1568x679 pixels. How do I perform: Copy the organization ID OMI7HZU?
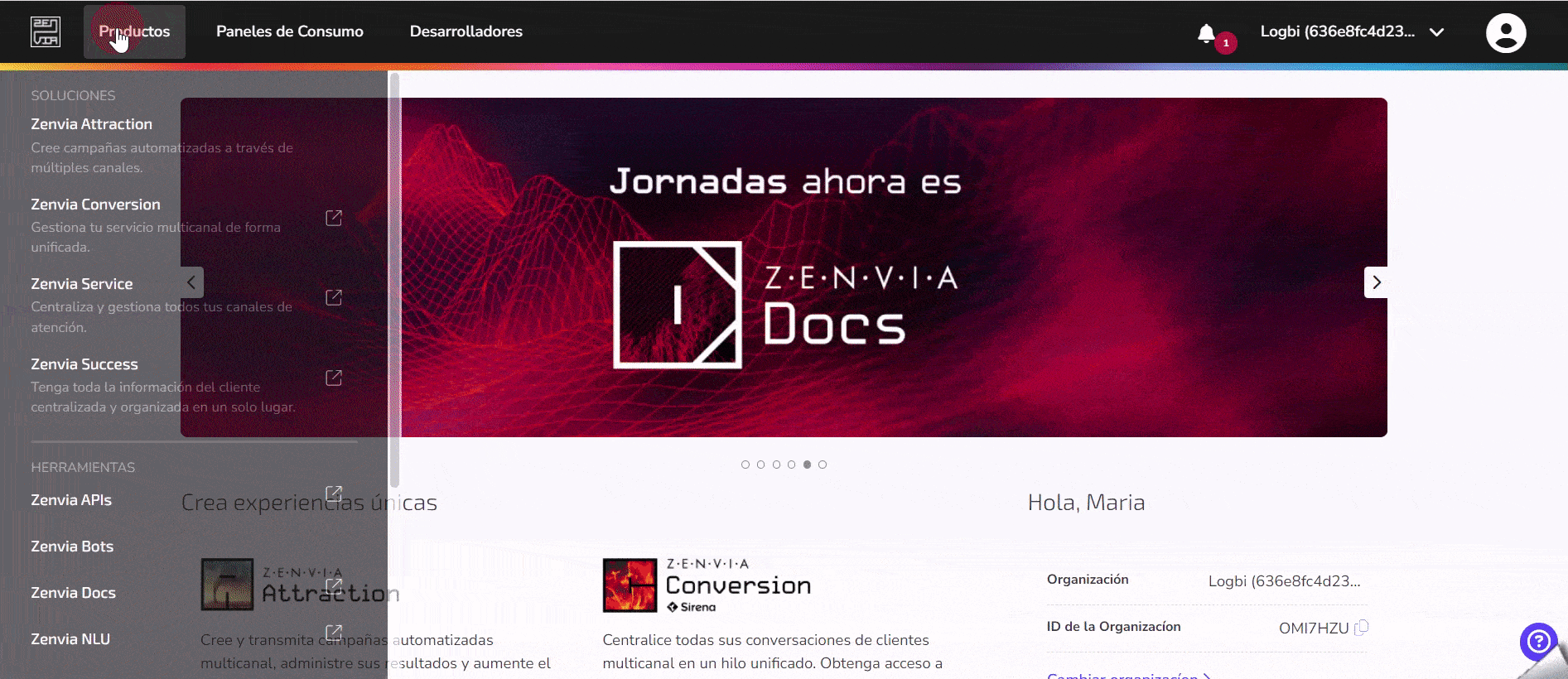(1361, 628)
